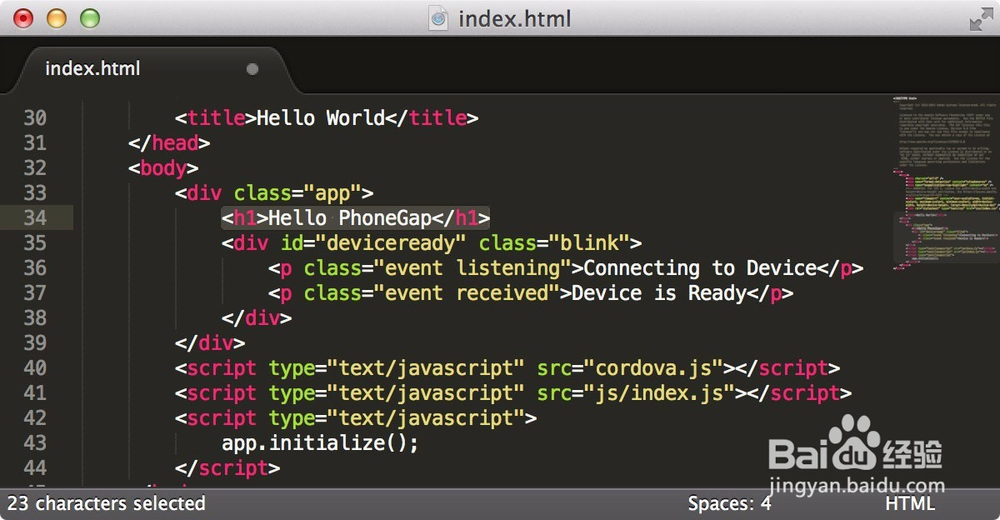Click line number 32 in the gutter
The width and height of the screenshot is (1000, 520).
click(35, 168)
